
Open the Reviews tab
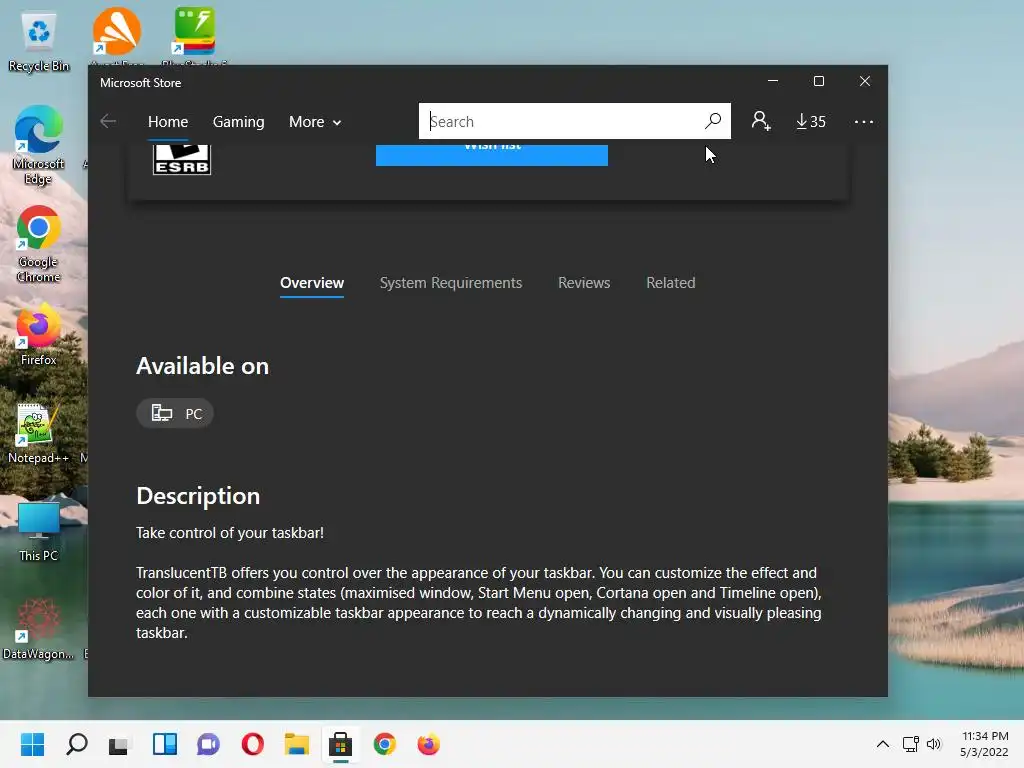coord(584,283)
